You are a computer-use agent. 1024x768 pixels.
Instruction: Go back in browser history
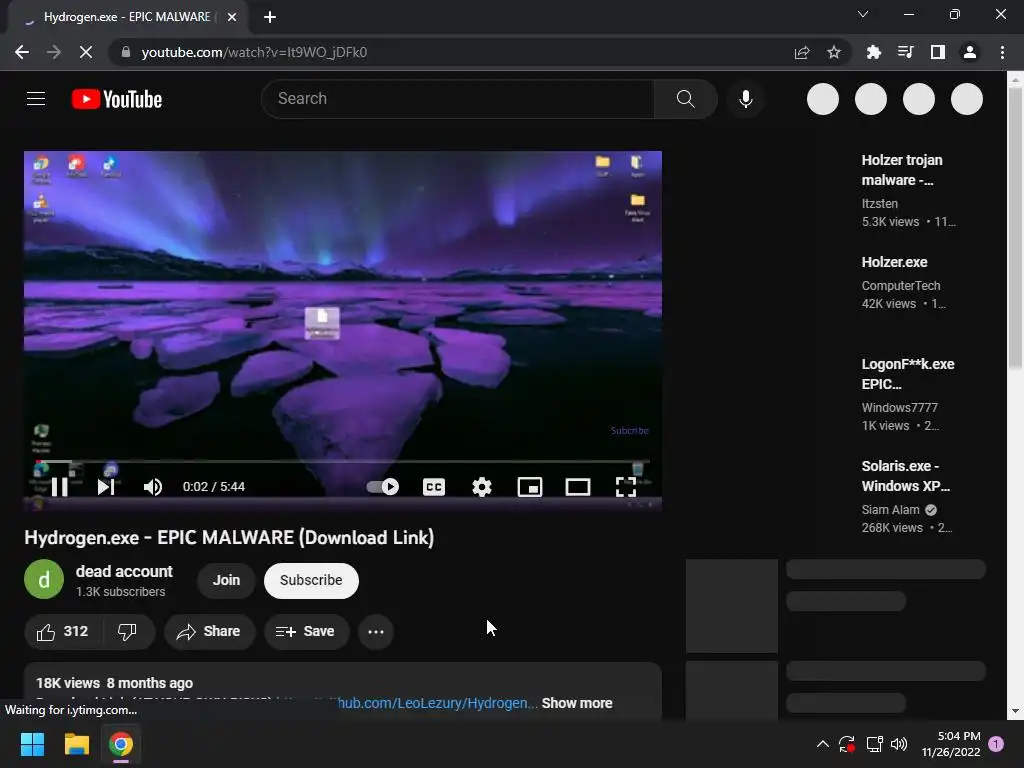click(22, 52)
